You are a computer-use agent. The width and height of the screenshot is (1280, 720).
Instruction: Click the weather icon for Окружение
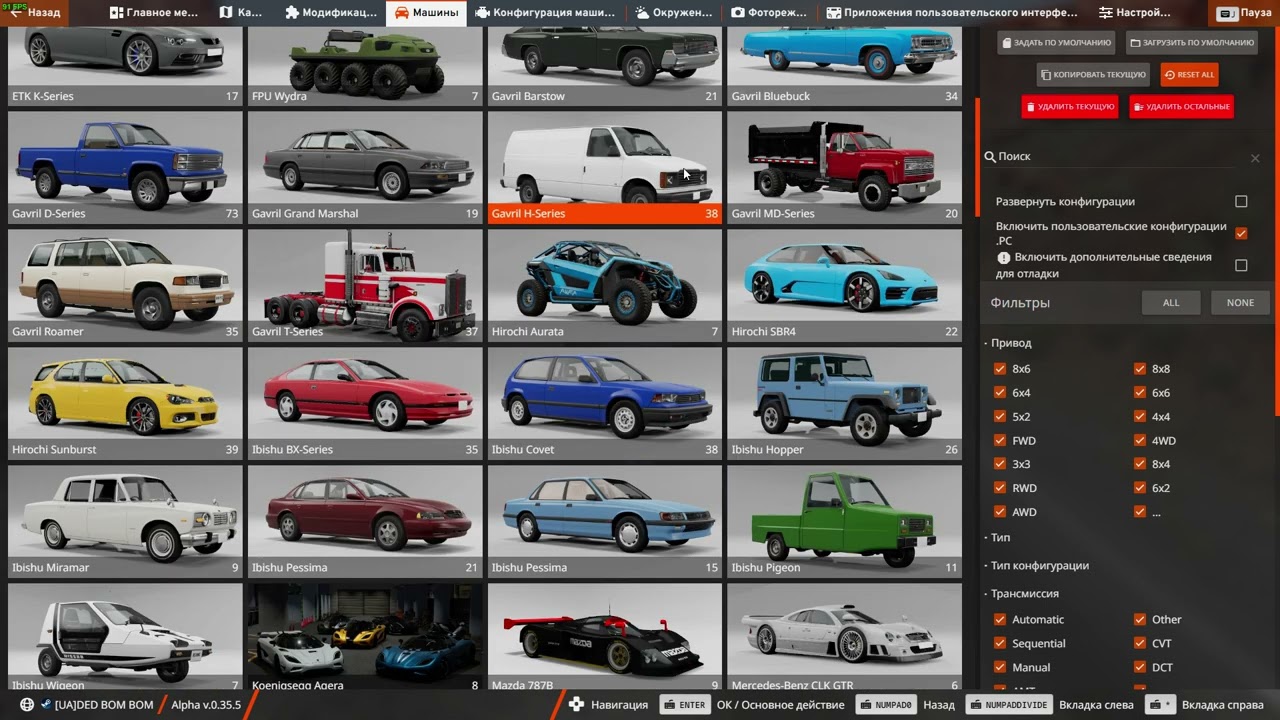[642, 13]
